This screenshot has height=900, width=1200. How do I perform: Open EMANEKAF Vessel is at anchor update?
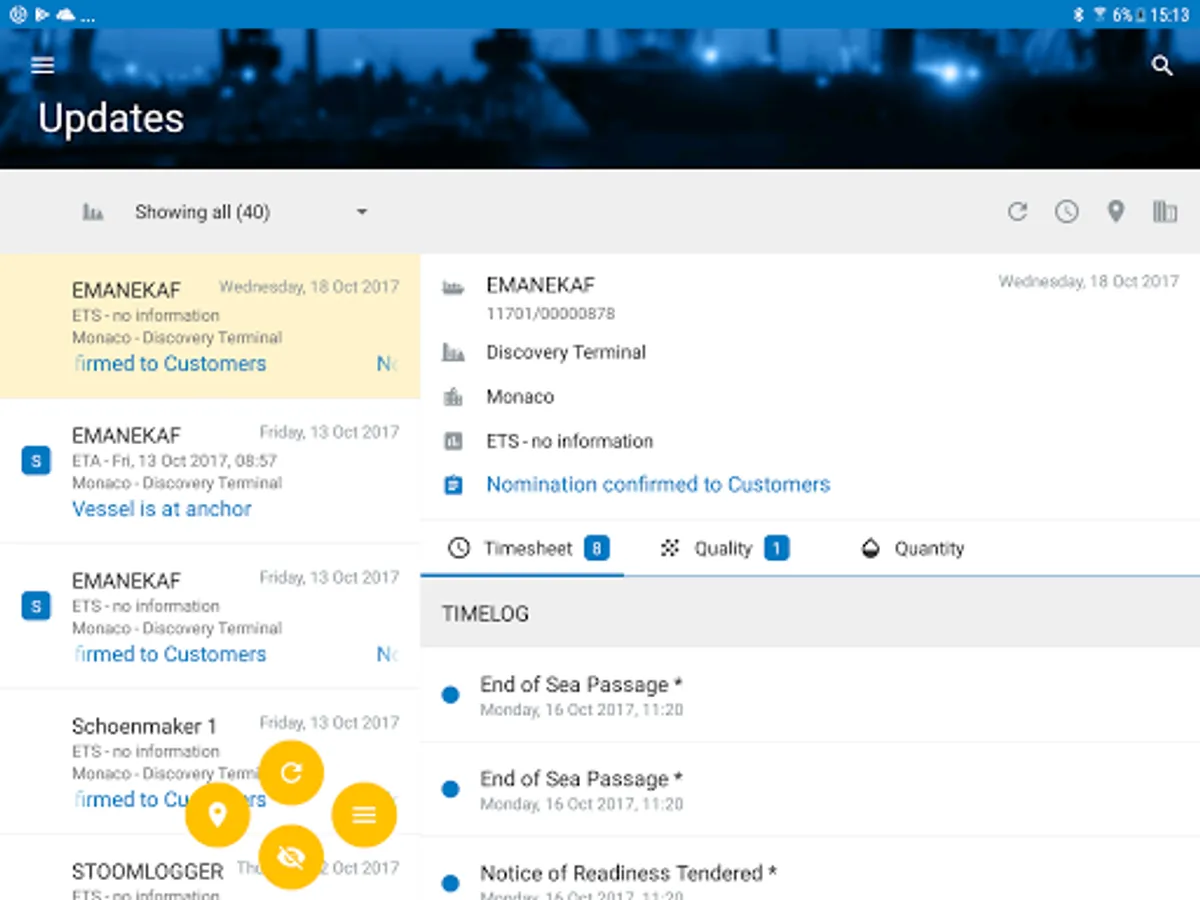click(x=210, y=471)
